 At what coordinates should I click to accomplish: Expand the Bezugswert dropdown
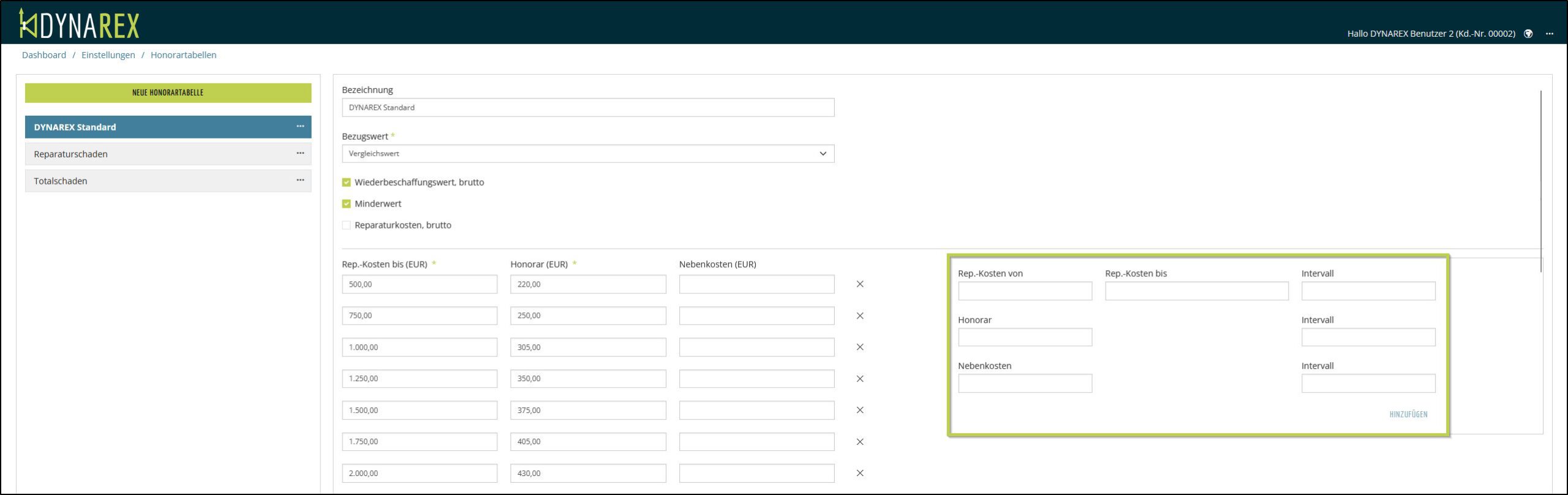coord(587,154)
